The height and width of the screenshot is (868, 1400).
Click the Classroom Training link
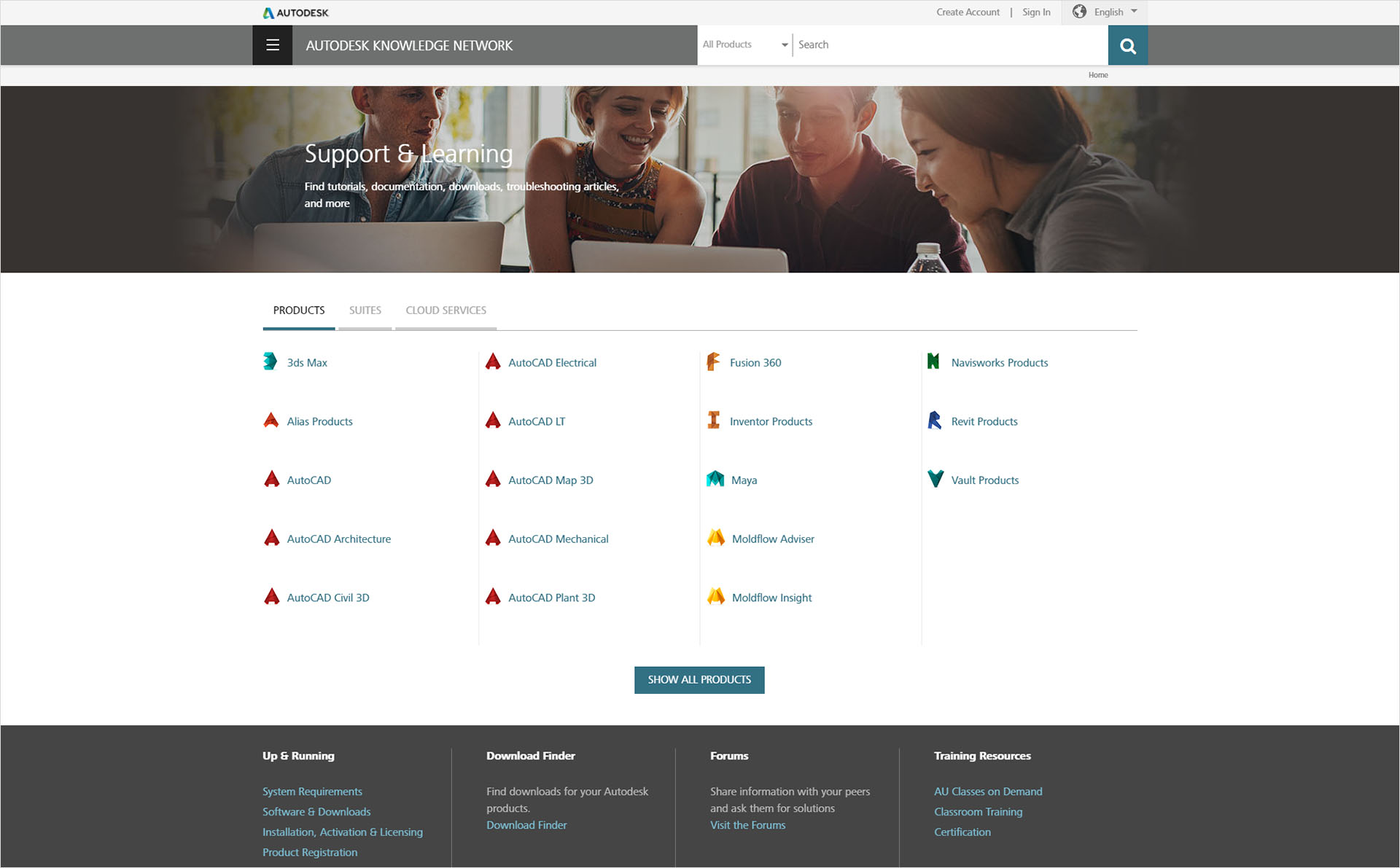(x=978, y=812)
